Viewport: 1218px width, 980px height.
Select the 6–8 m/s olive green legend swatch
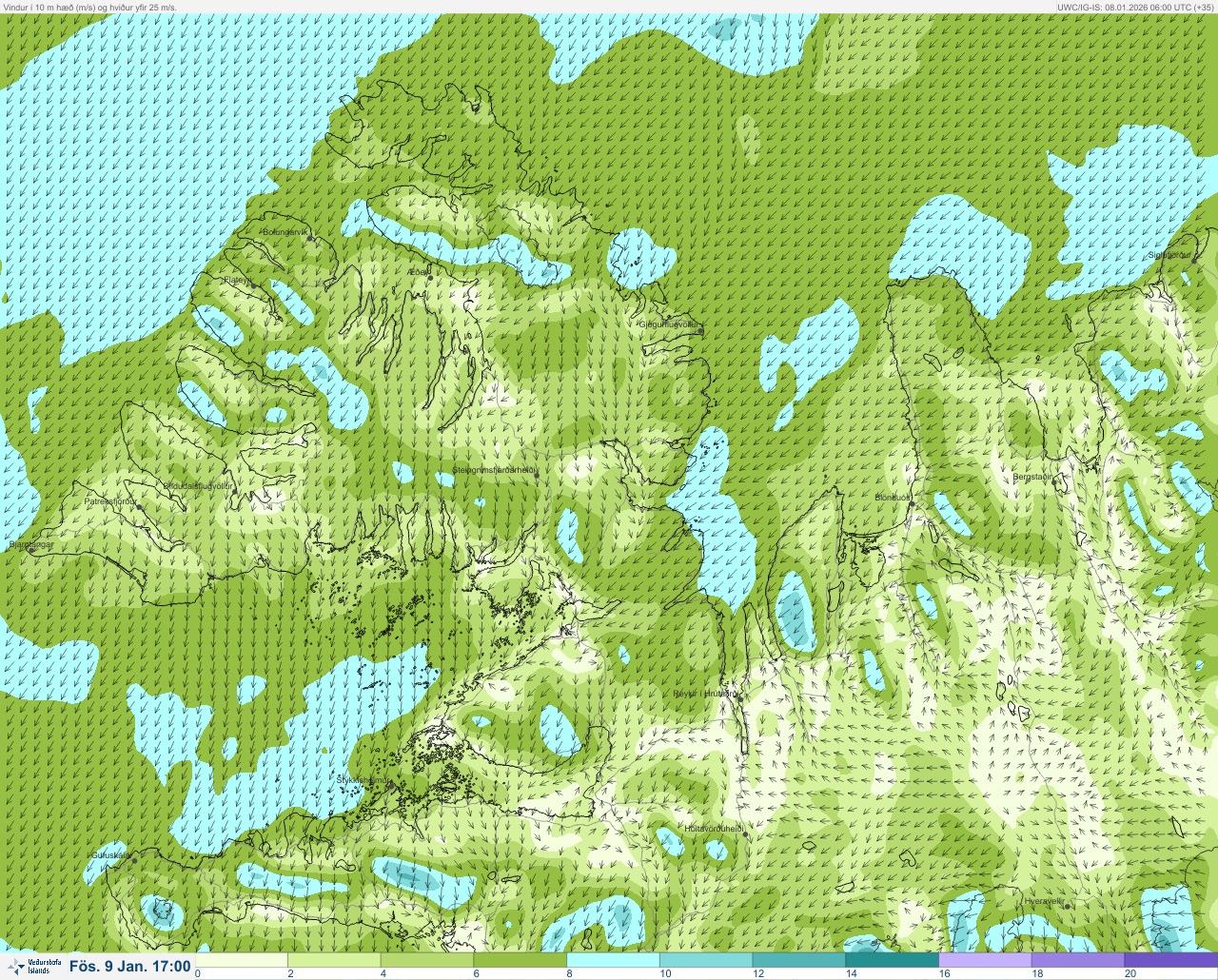point(522,959)
